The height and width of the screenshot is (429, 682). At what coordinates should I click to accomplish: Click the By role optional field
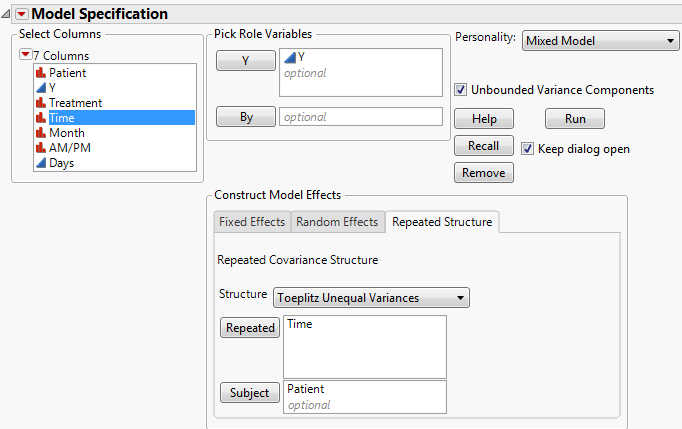pyautogui.click(x=360, y=117)
